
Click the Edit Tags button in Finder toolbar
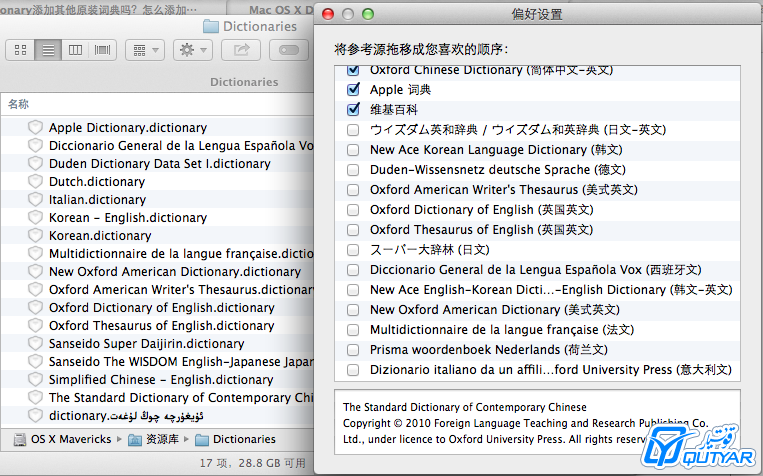pos(289,50)
